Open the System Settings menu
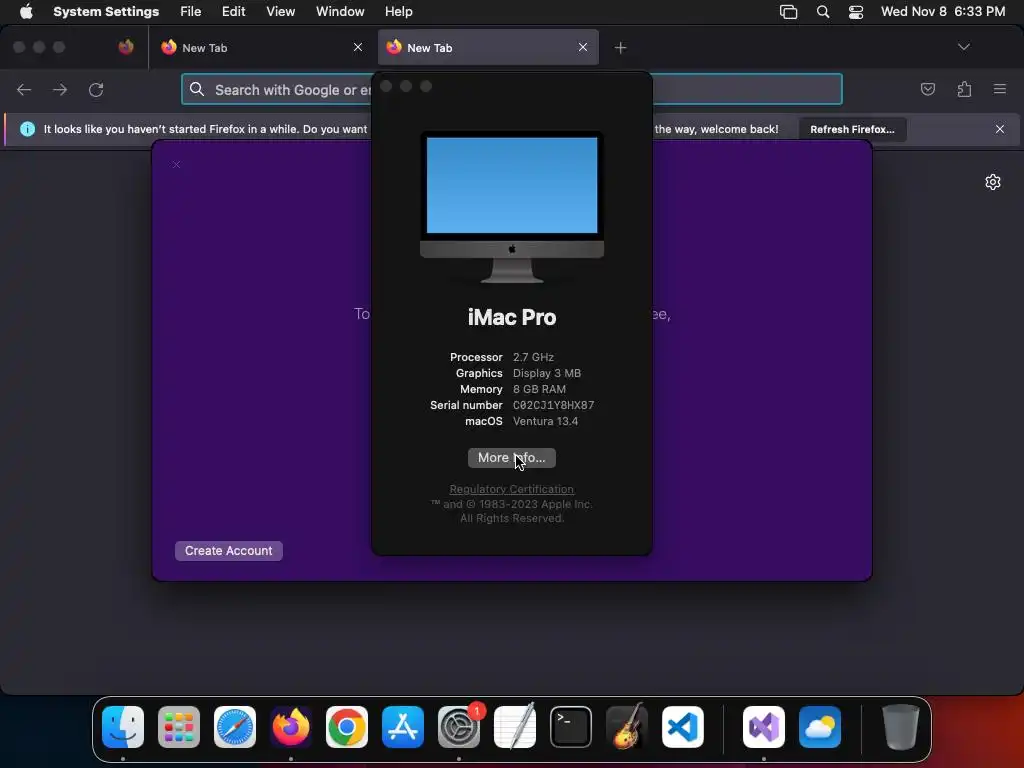This screenshot has width=1024, height=768. [106, 11]
